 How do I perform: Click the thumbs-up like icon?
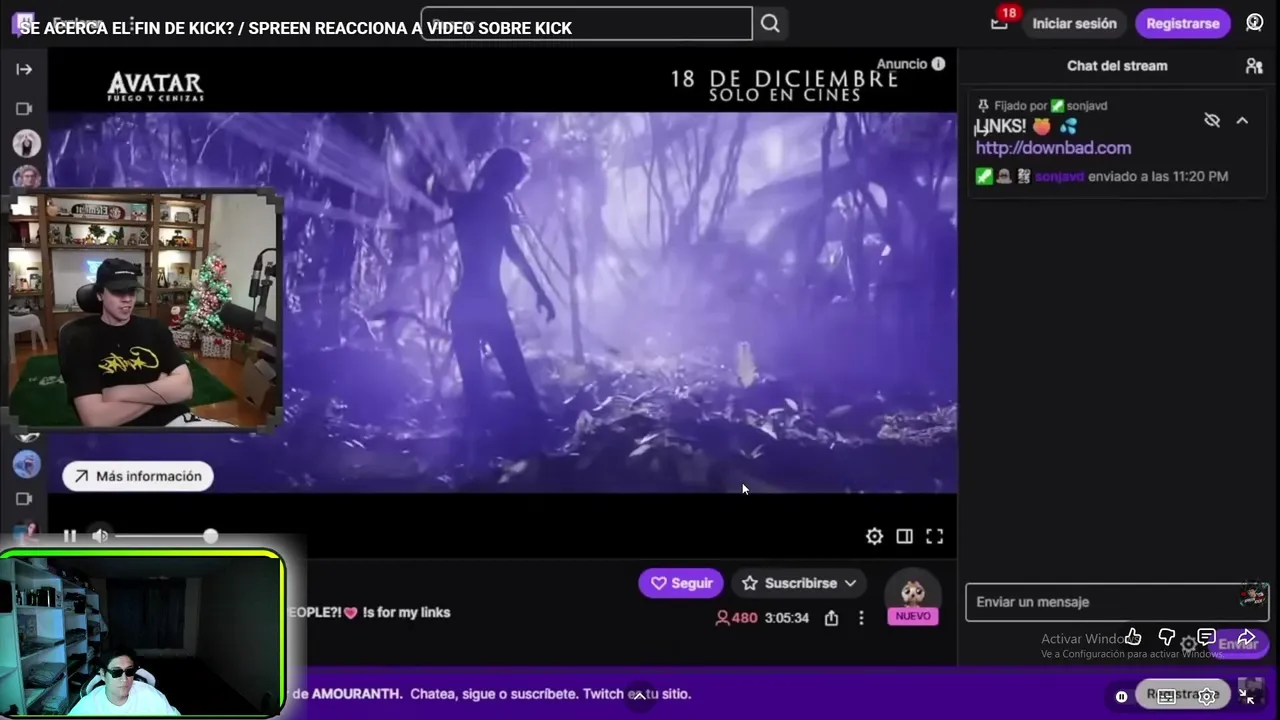(x=1133, y=637)
